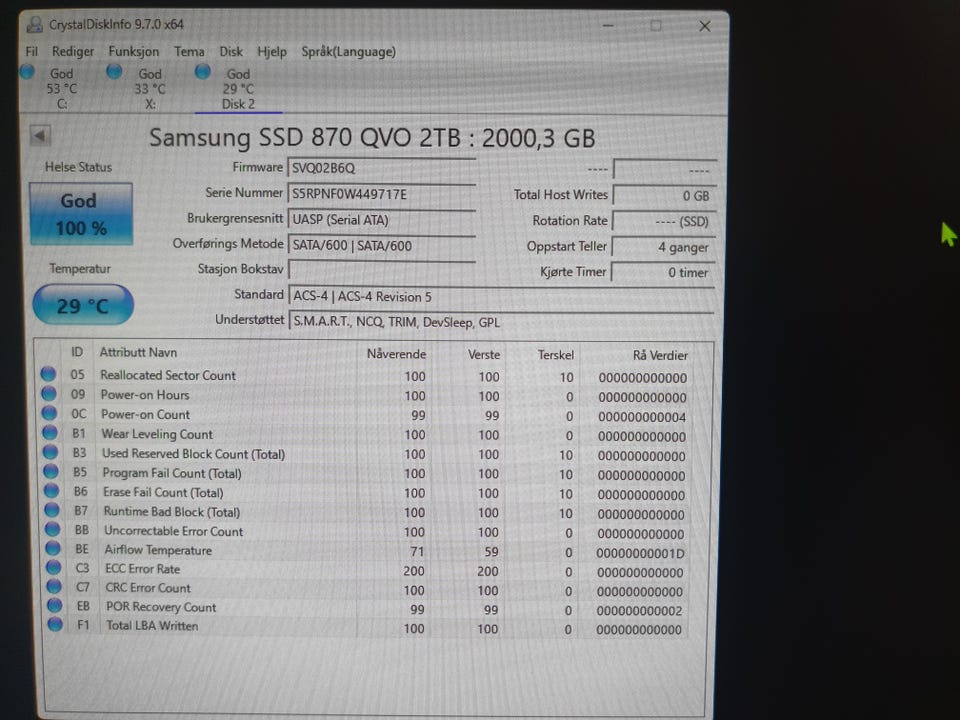Click status orb for ECC Error Rate

(54, 567)
